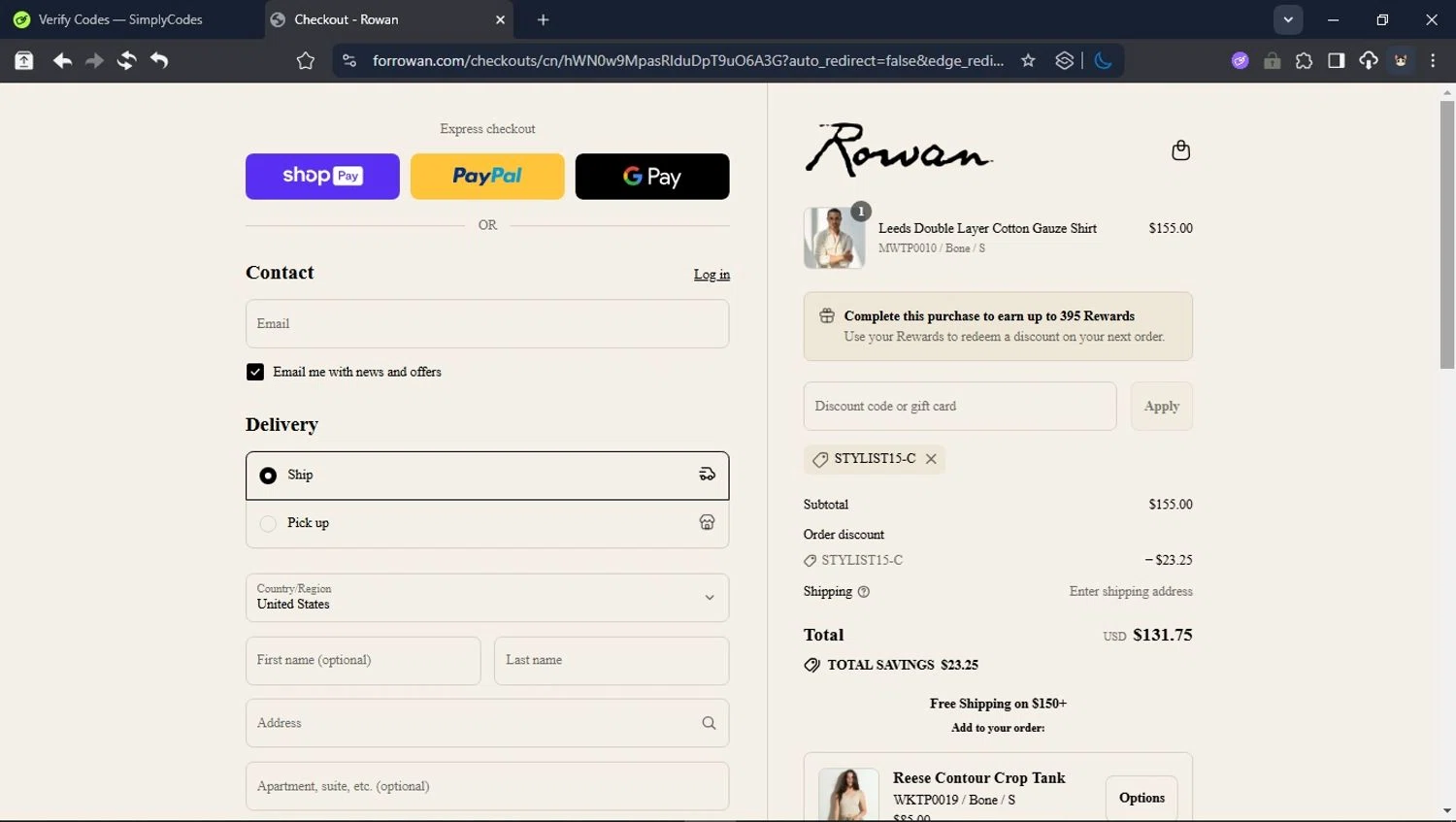Click the address search magnifier icon
Viewport: 1456px width, 822px height.
[709, 723]
